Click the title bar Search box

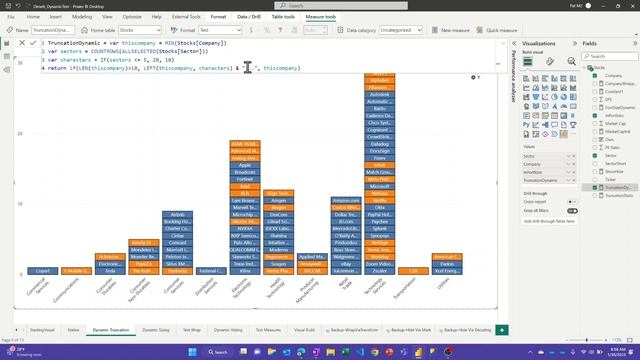pyautogui.click(x=341, y=5)
